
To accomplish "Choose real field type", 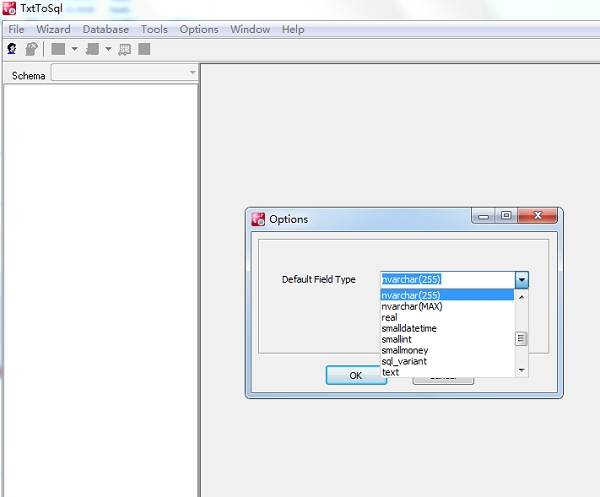I will 447,318.
